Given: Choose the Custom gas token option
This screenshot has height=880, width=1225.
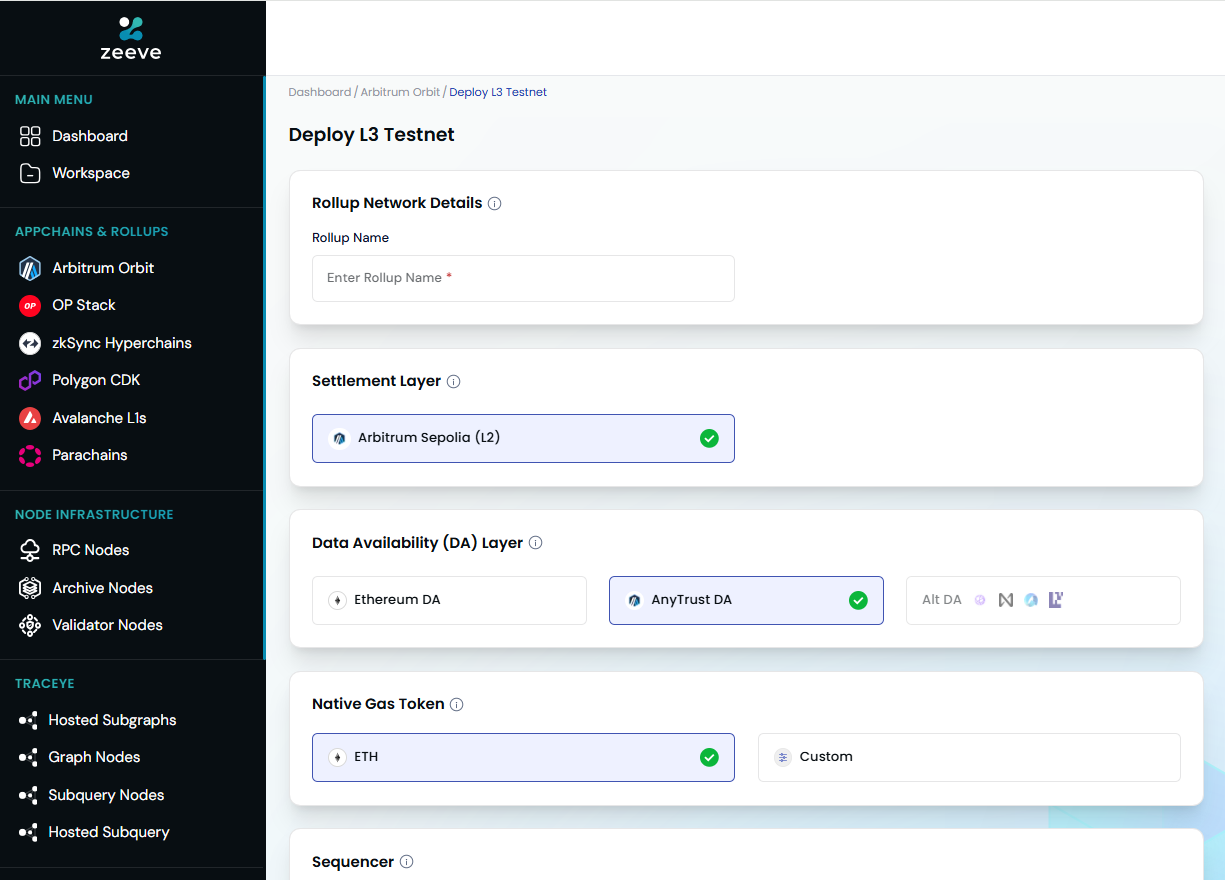Looking at the screenshot, I should (x=968, y=757).
